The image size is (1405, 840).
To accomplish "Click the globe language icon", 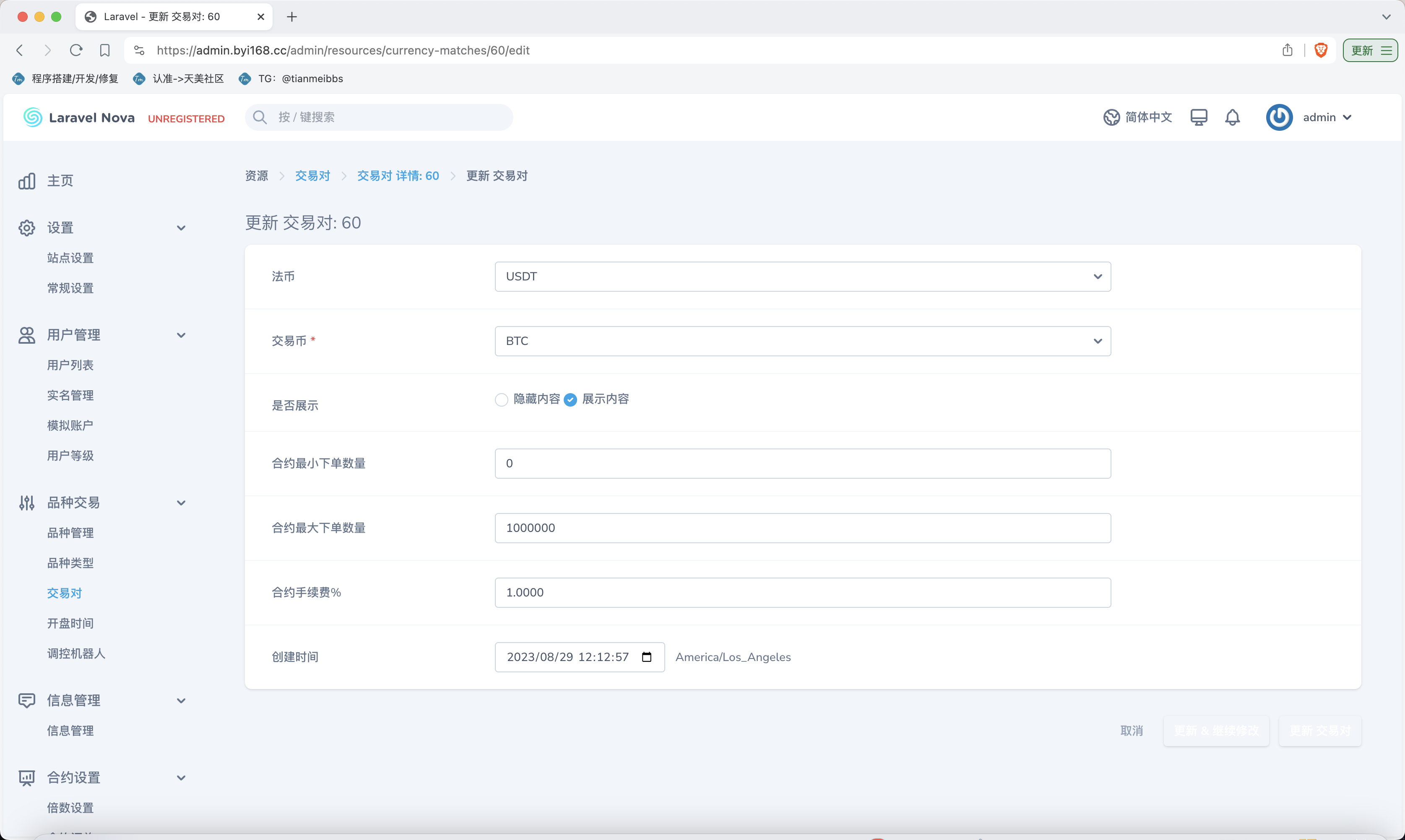I will (x=1111, y=117).
